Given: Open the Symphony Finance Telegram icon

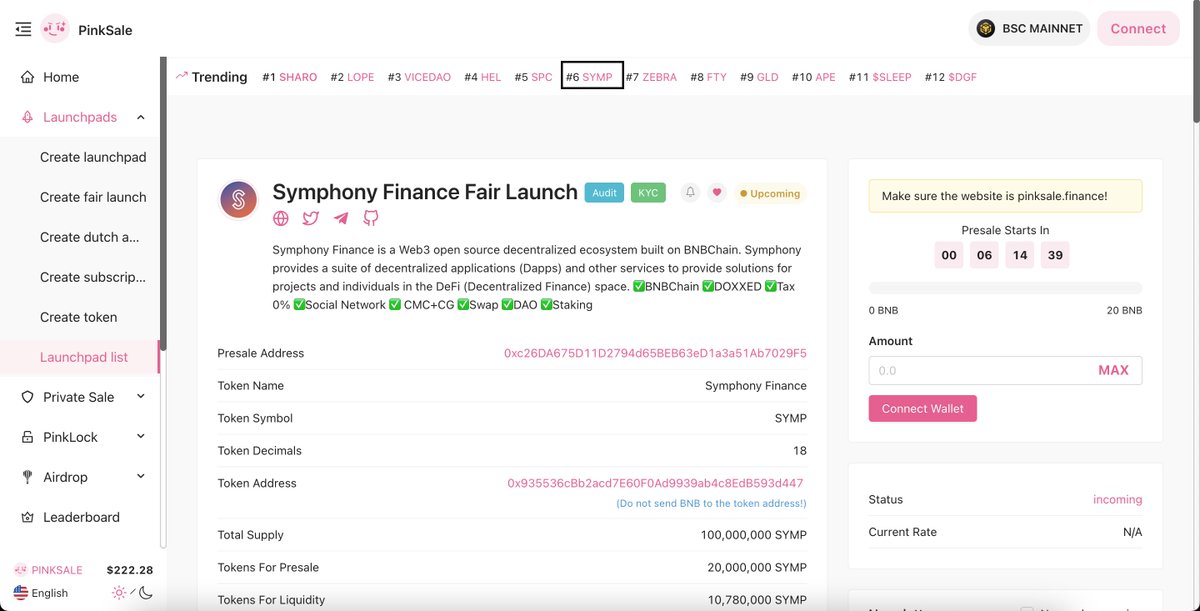Looking at the screenshot, I should [341, 218].
